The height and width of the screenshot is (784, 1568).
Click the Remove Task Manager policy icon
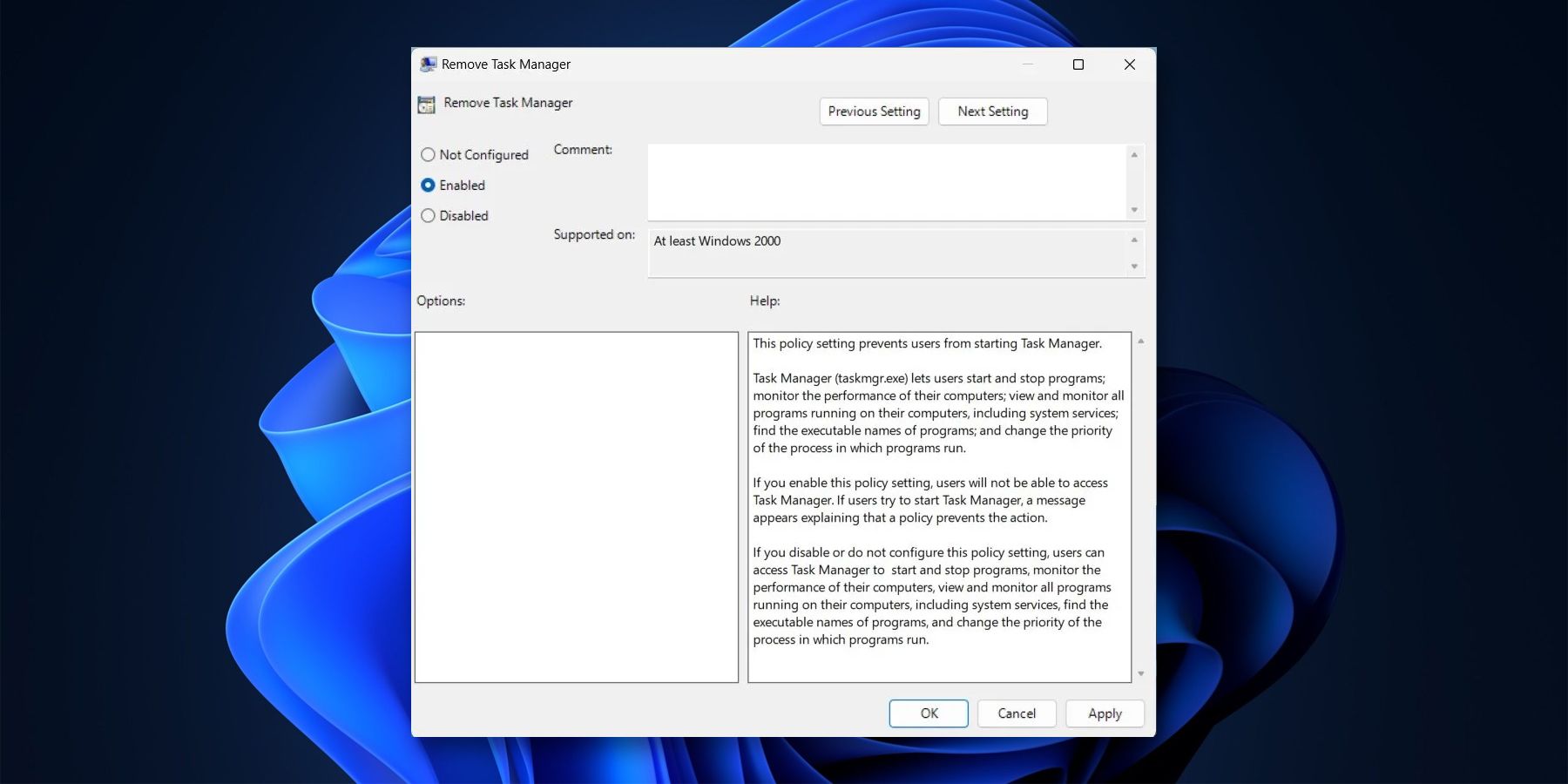point(427,104)
